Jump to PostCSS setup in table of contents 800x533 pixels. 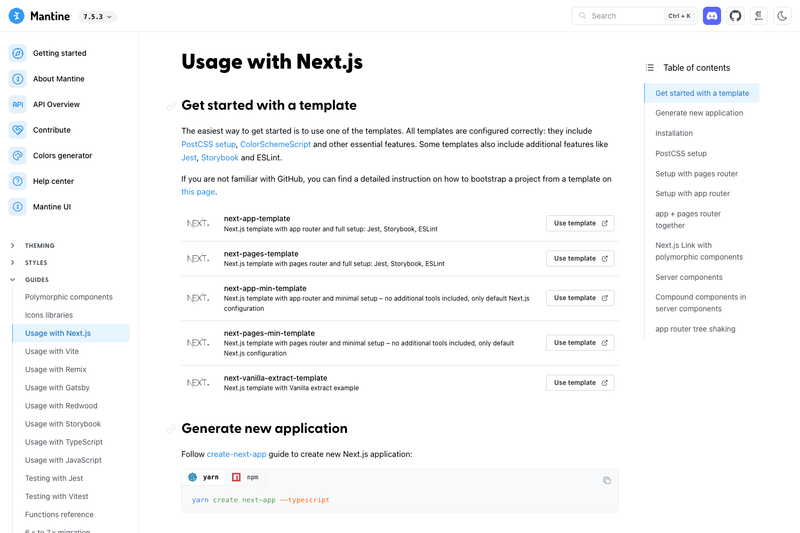pyautogui.click(x=681, y=154)
